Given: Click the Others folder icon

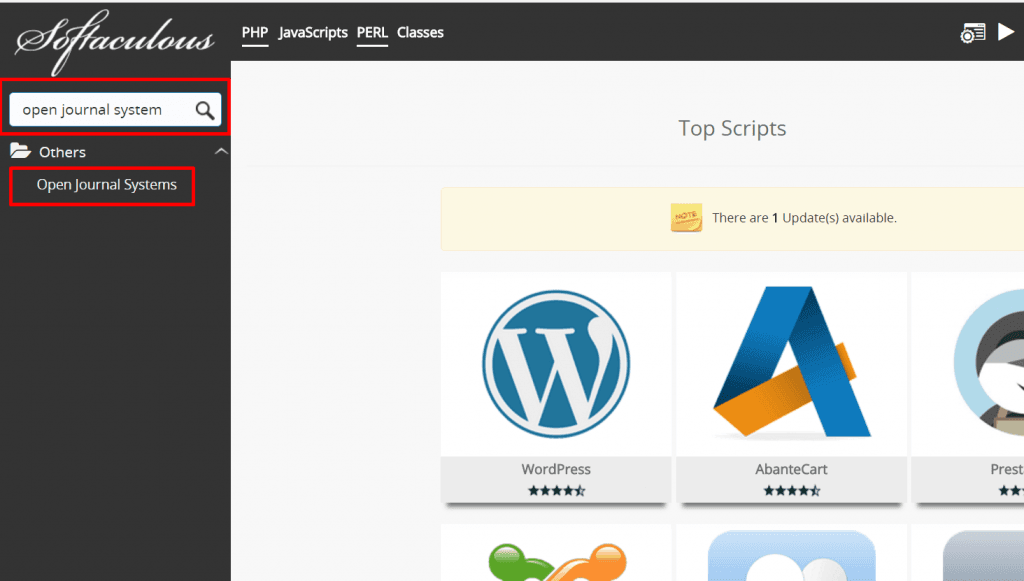Looking at the screenshot, I should [x=20, y=151].
